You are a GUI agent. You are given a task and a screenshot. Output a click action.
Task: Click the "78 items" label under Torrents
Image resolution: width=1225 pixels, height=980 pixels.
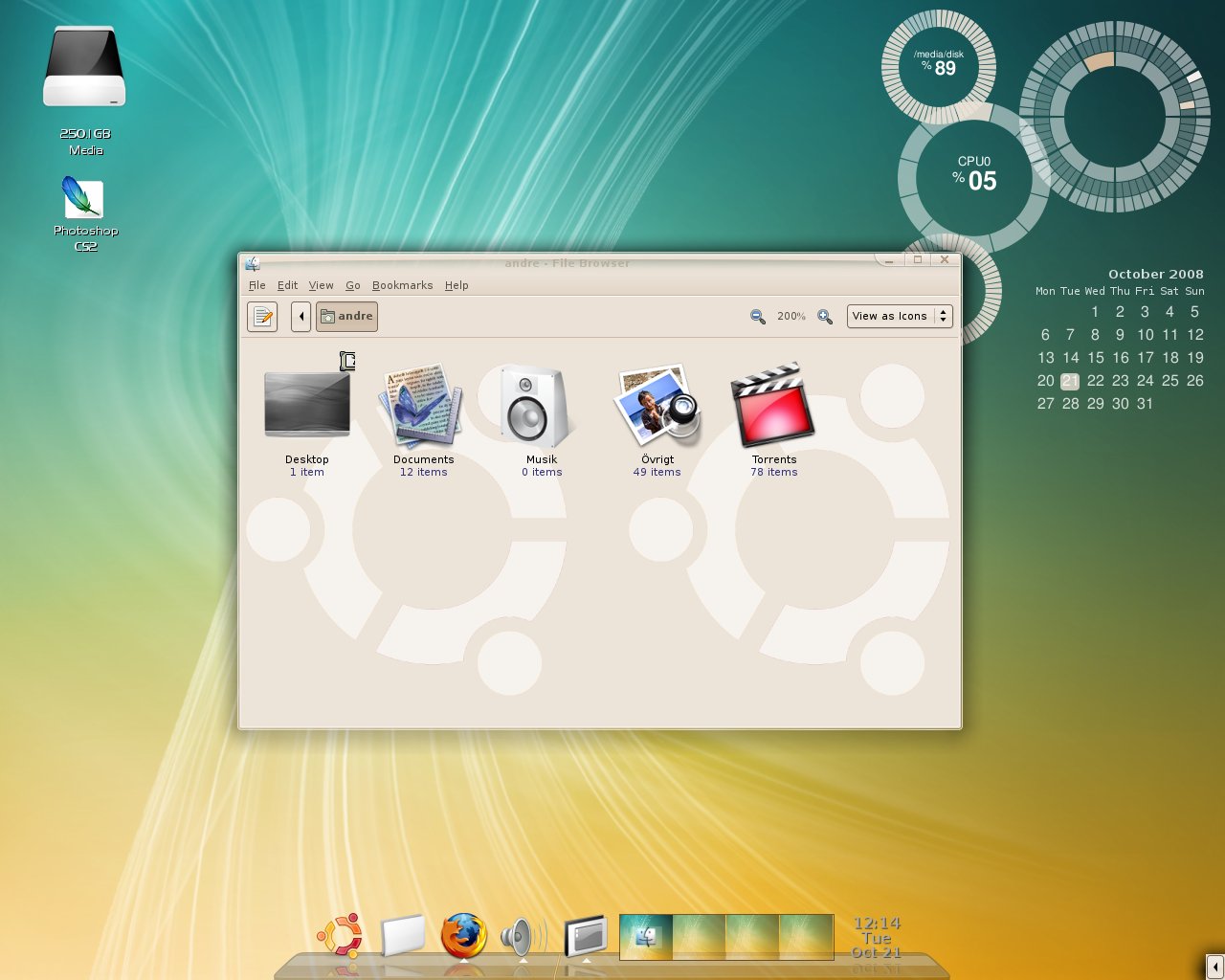click(x=773, y=472)
